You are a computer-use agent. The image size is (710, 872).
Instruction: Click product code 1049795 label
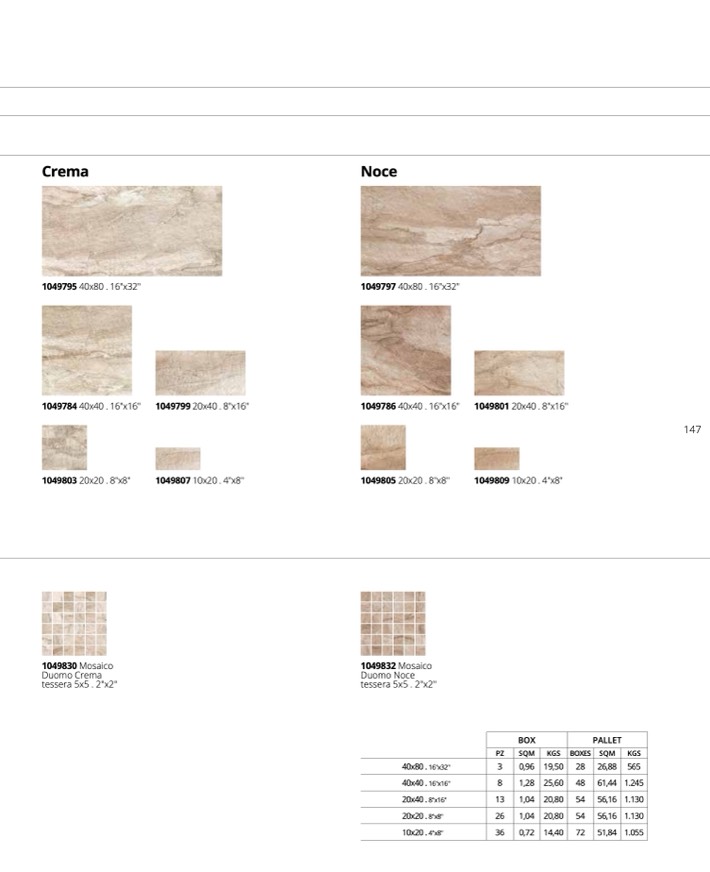point(59,286)
